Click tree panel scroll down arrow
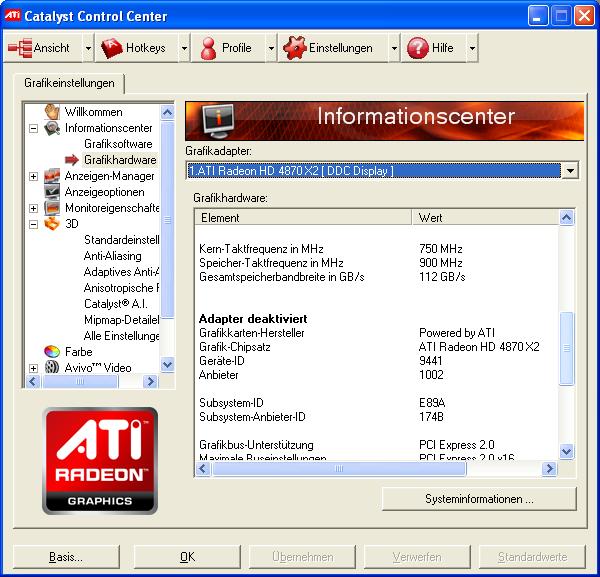Screen dimensions: 600x577 (x=167, y=364)
